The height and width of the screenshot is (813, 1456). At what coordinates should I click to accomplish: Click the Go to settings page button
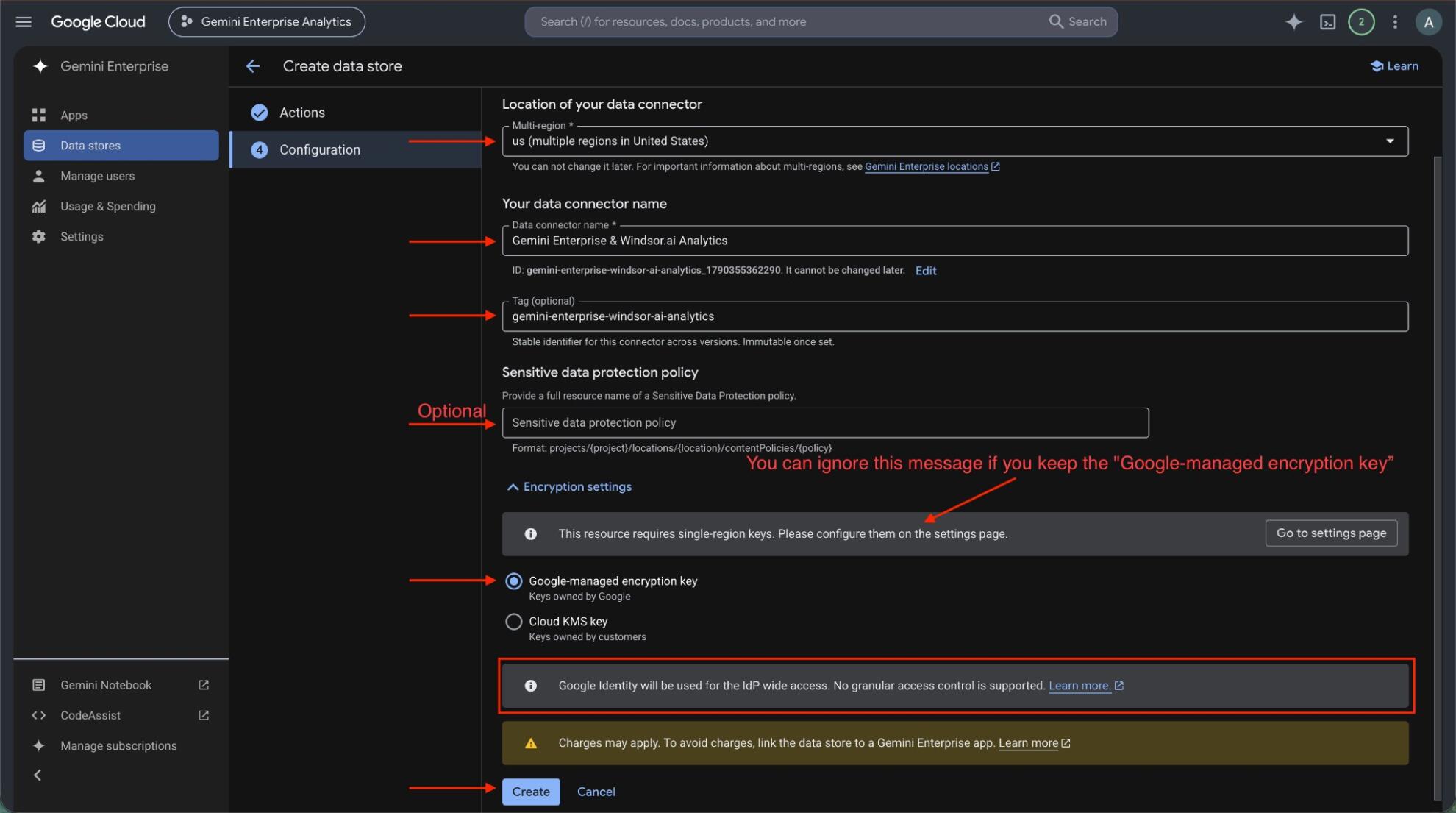[1331, 533]
